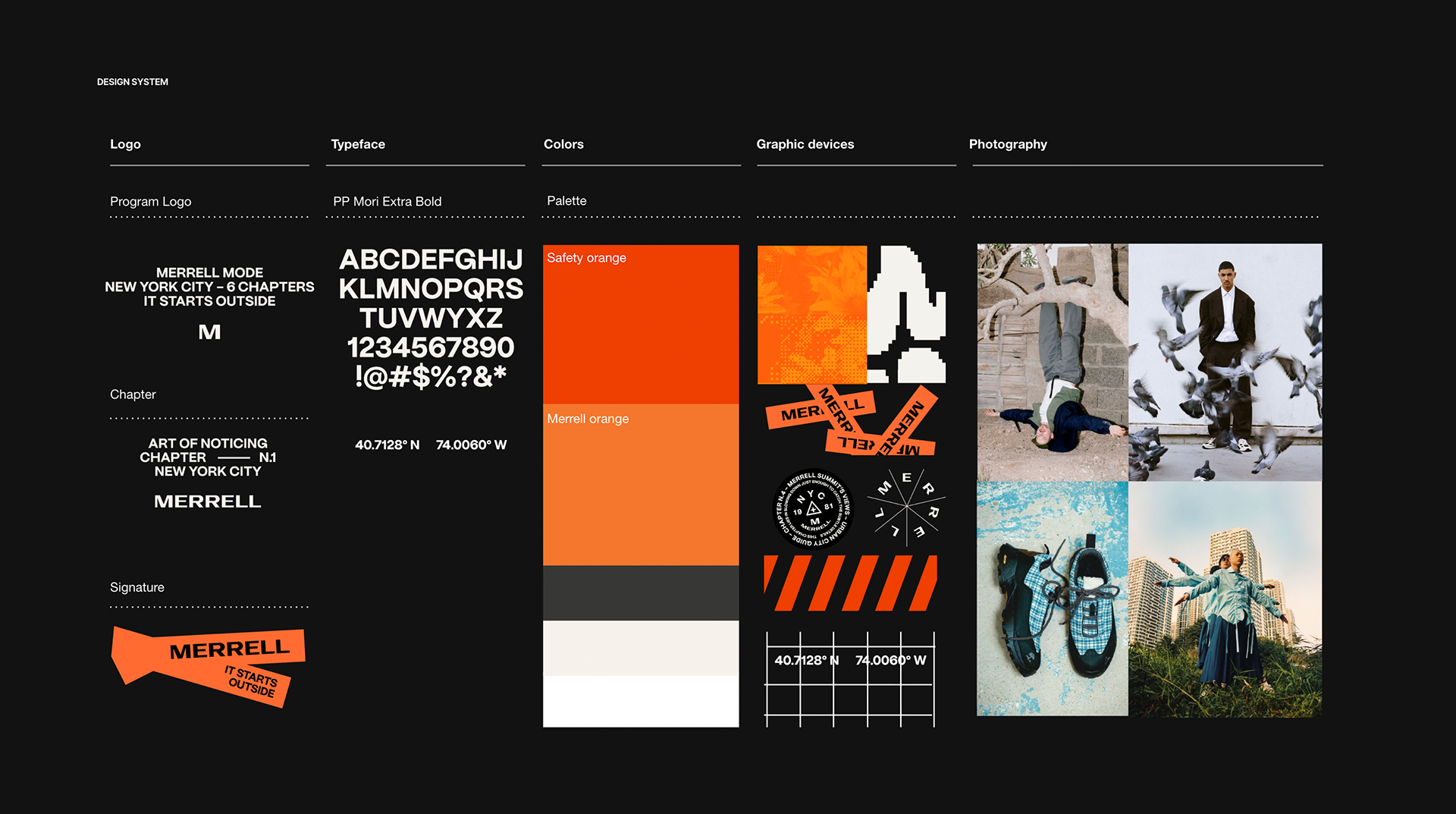1456x814 pixels.
Task: Click the Program Logo subheading
Action: 150,202
